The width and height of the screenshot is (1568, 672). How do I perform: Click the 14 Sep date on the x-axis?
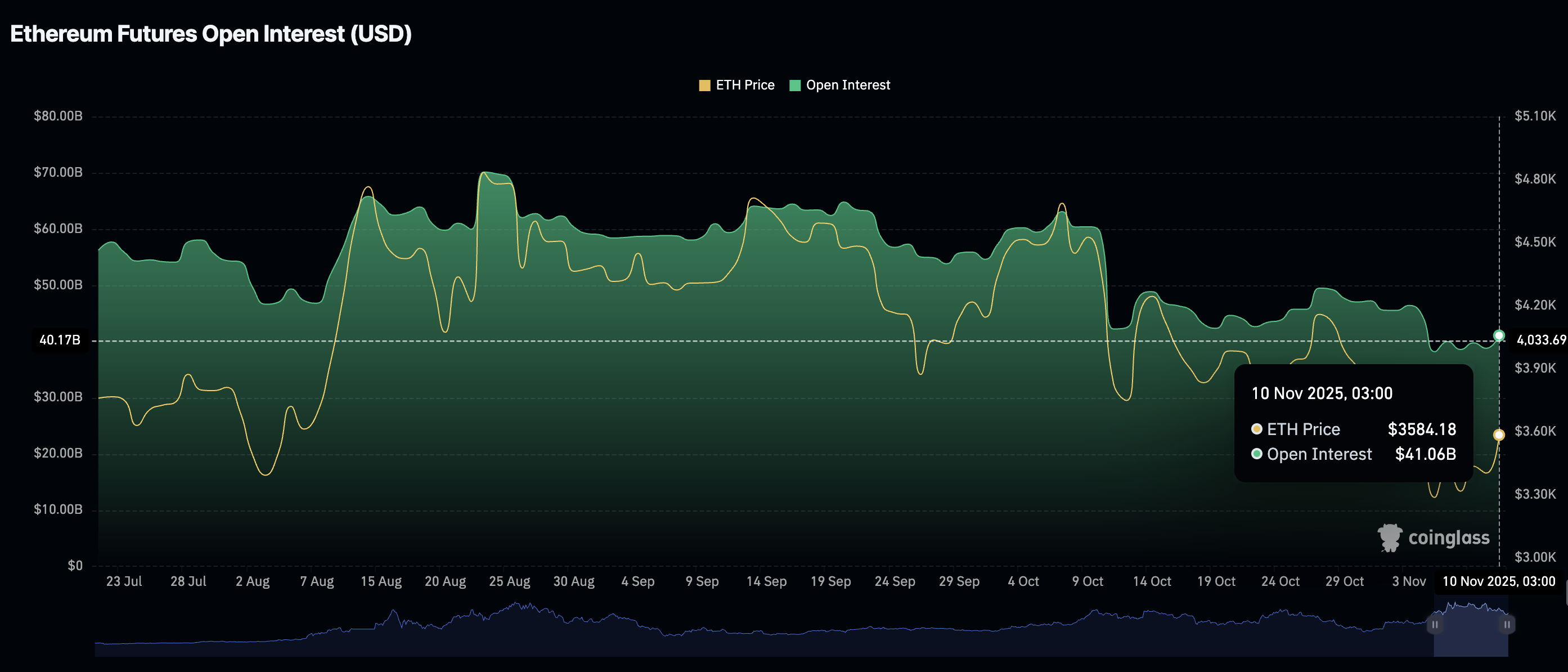click(766, 581)
